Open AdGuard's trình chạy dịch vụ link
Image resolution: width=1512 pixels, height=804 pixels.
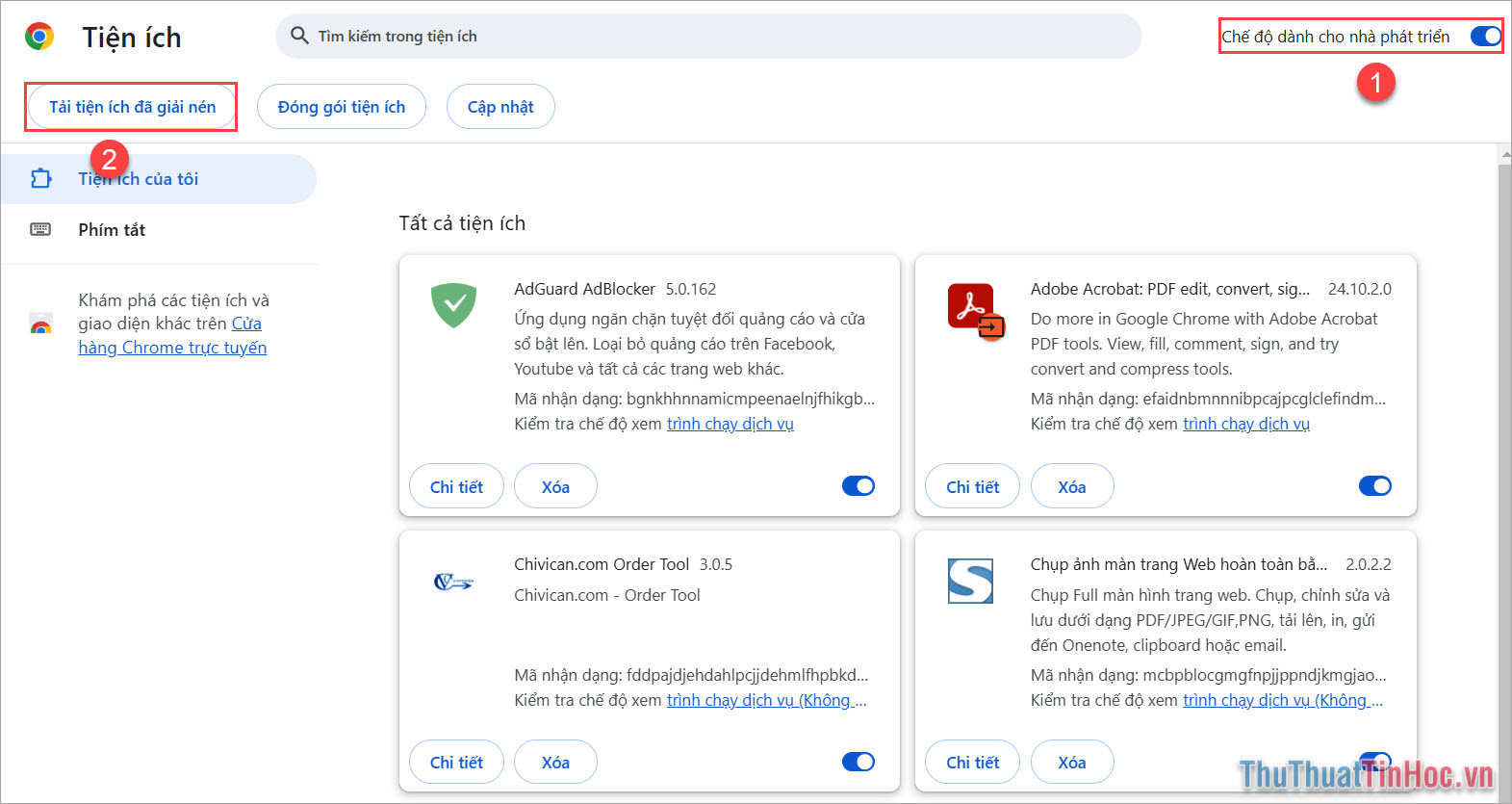pyautogui.click(x=730, y=424)
